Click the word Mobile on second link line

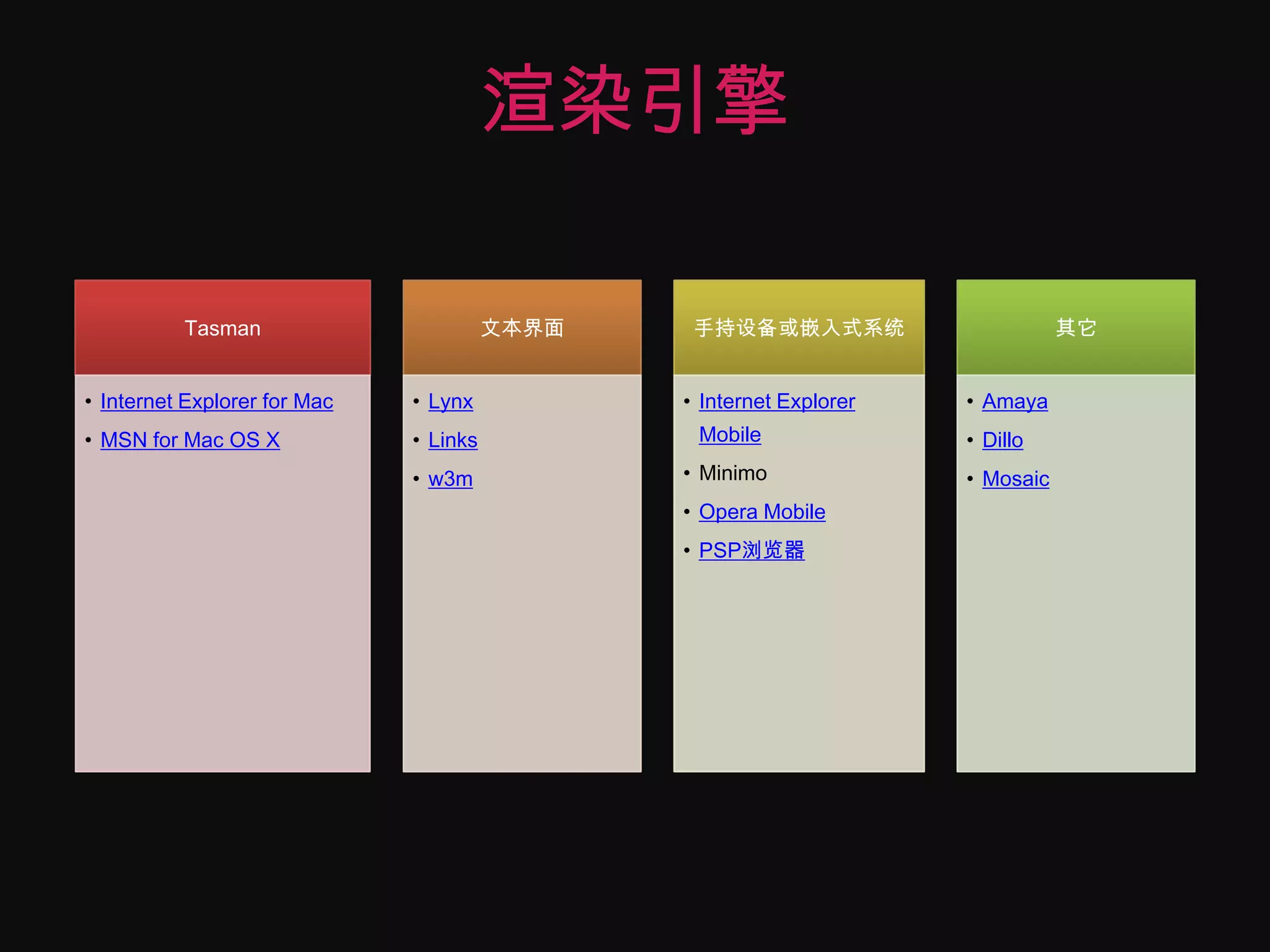(x=729, y=435)
